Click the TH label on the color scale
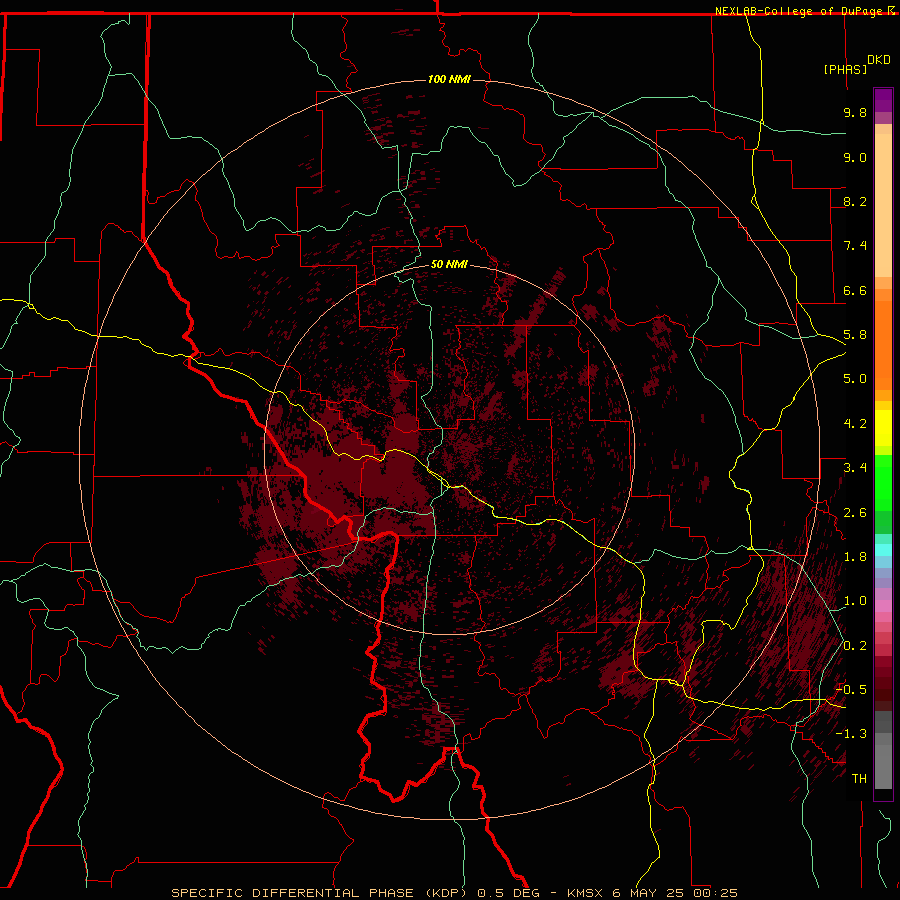 coord(859,779)
